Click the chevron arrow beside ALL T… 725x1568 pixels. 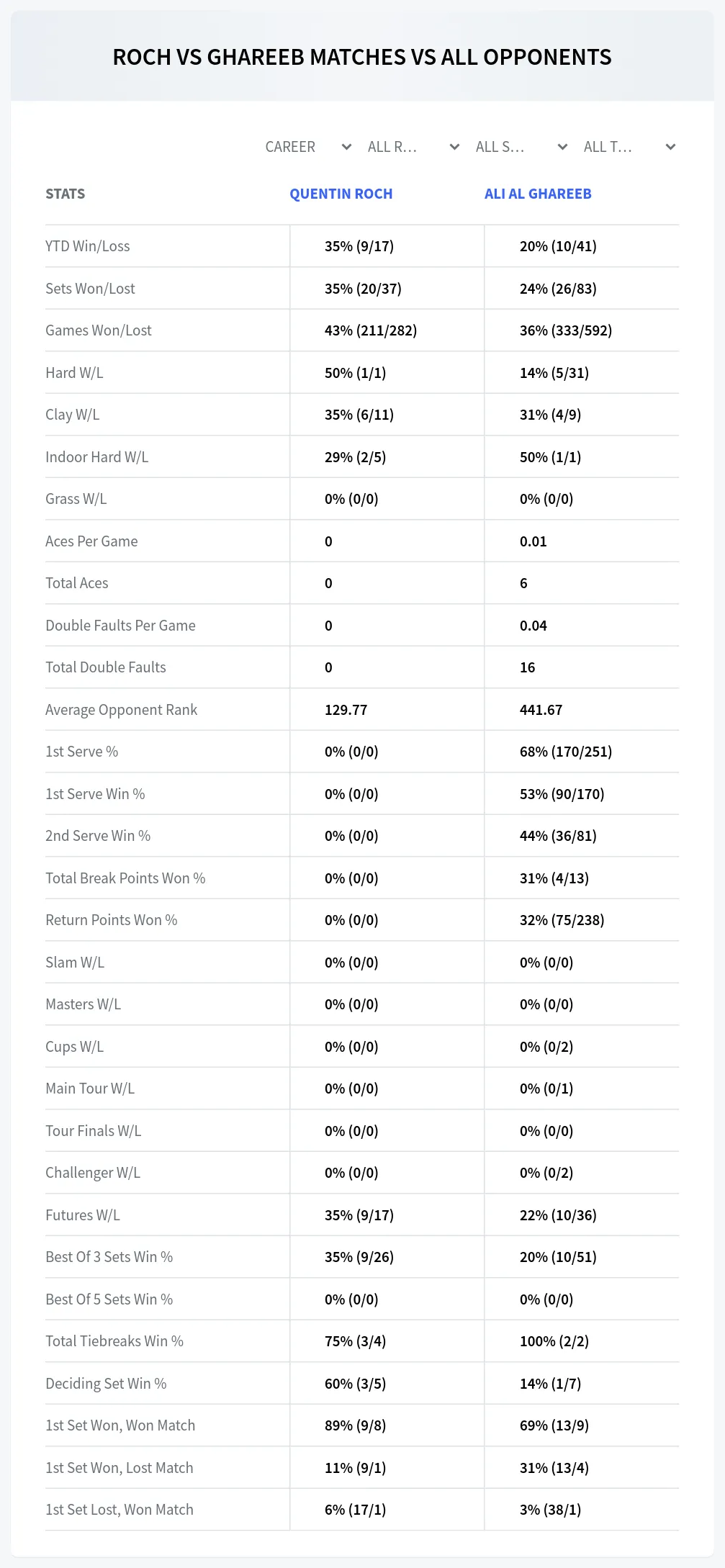(670, 147)
